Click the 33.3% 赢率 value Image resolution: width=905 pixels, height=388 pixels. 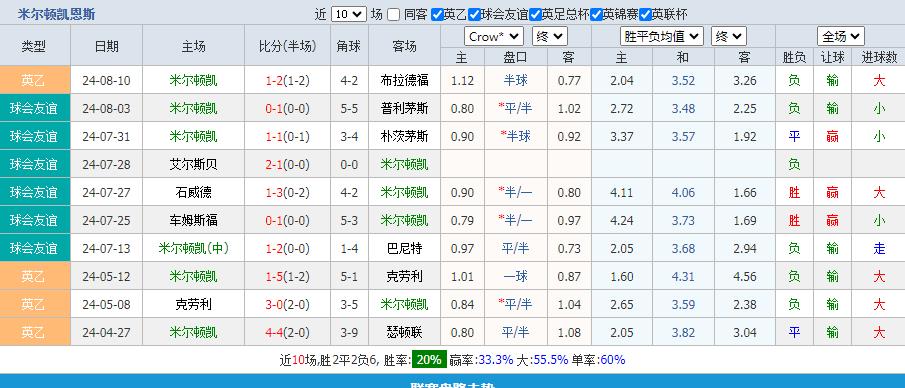click(496, 360)
